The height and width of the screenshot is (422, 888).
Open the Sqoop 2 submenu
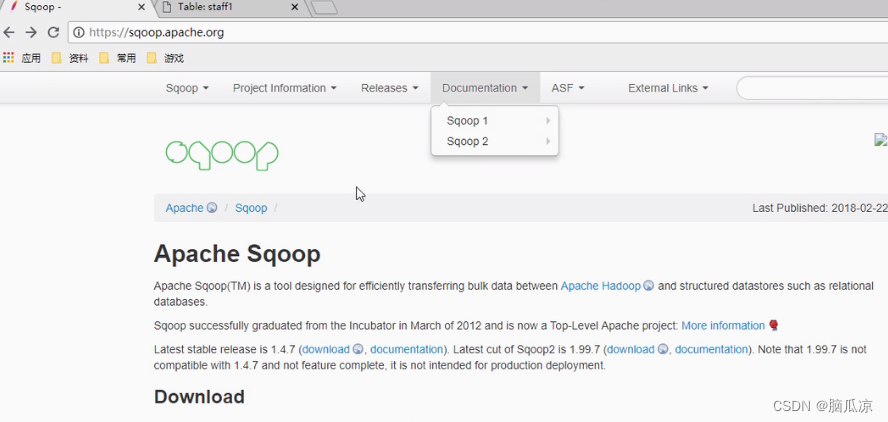click(x=495, y=141)
